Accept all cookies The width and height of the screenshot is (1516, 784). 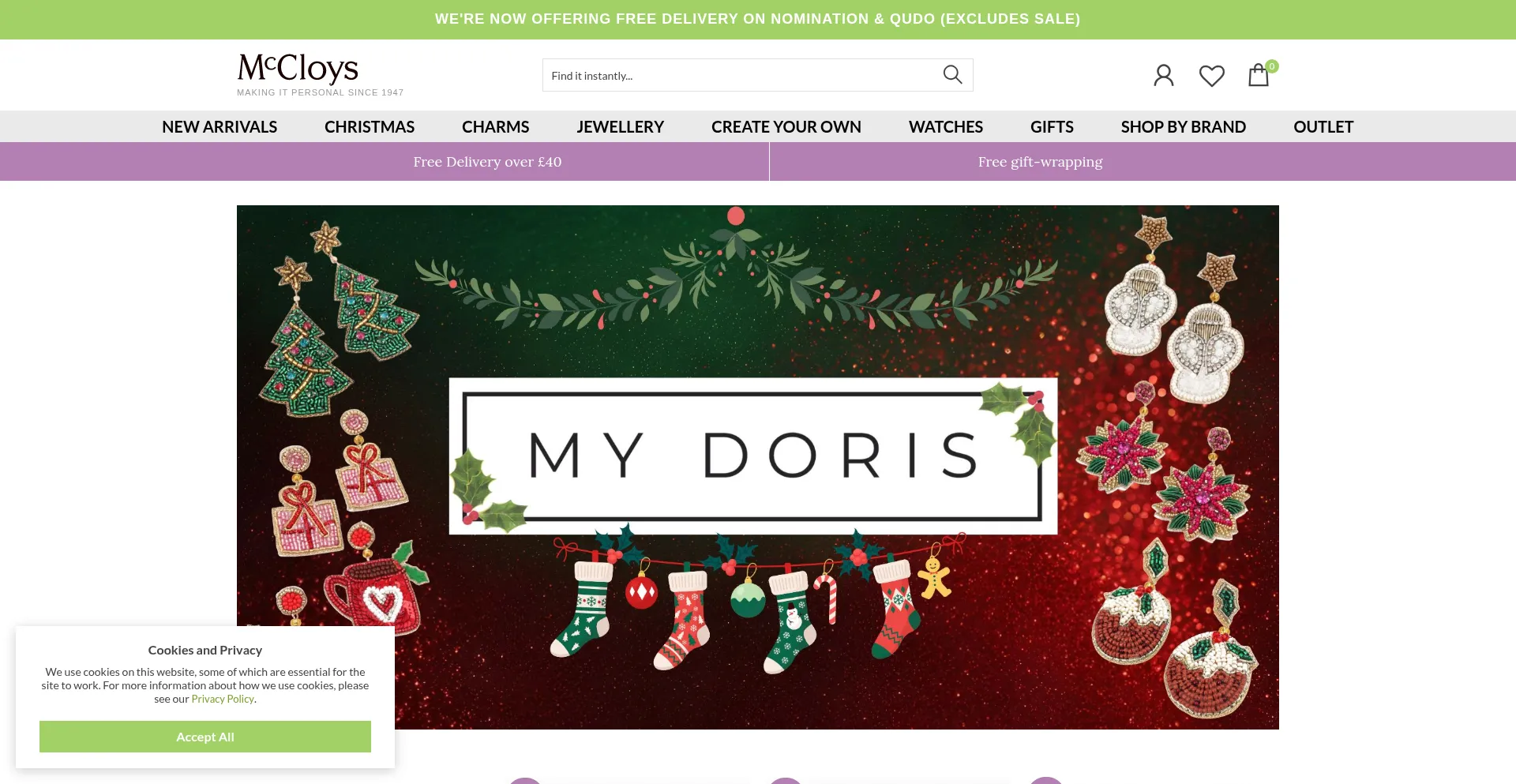(x=205, y=737)
